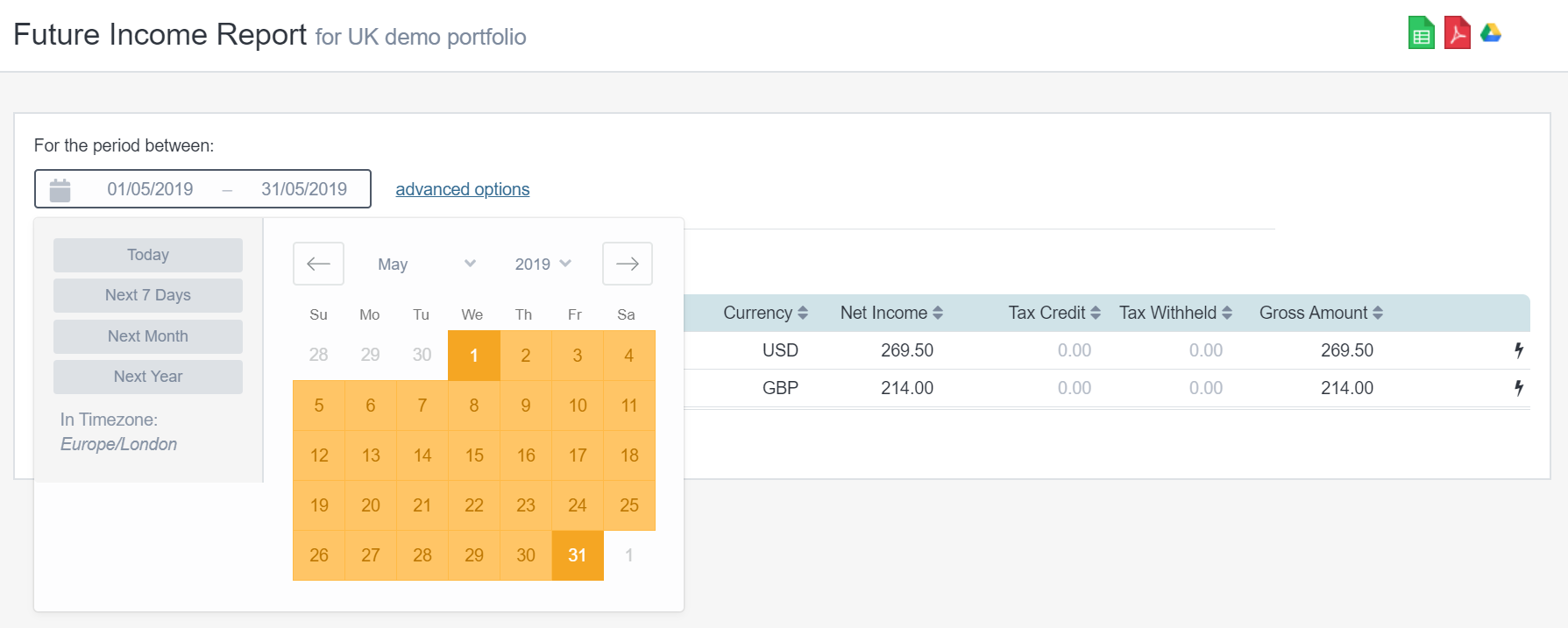Pick May 10 in the calendar
This screenshot has width=1568, height=628.
(578, 406)
